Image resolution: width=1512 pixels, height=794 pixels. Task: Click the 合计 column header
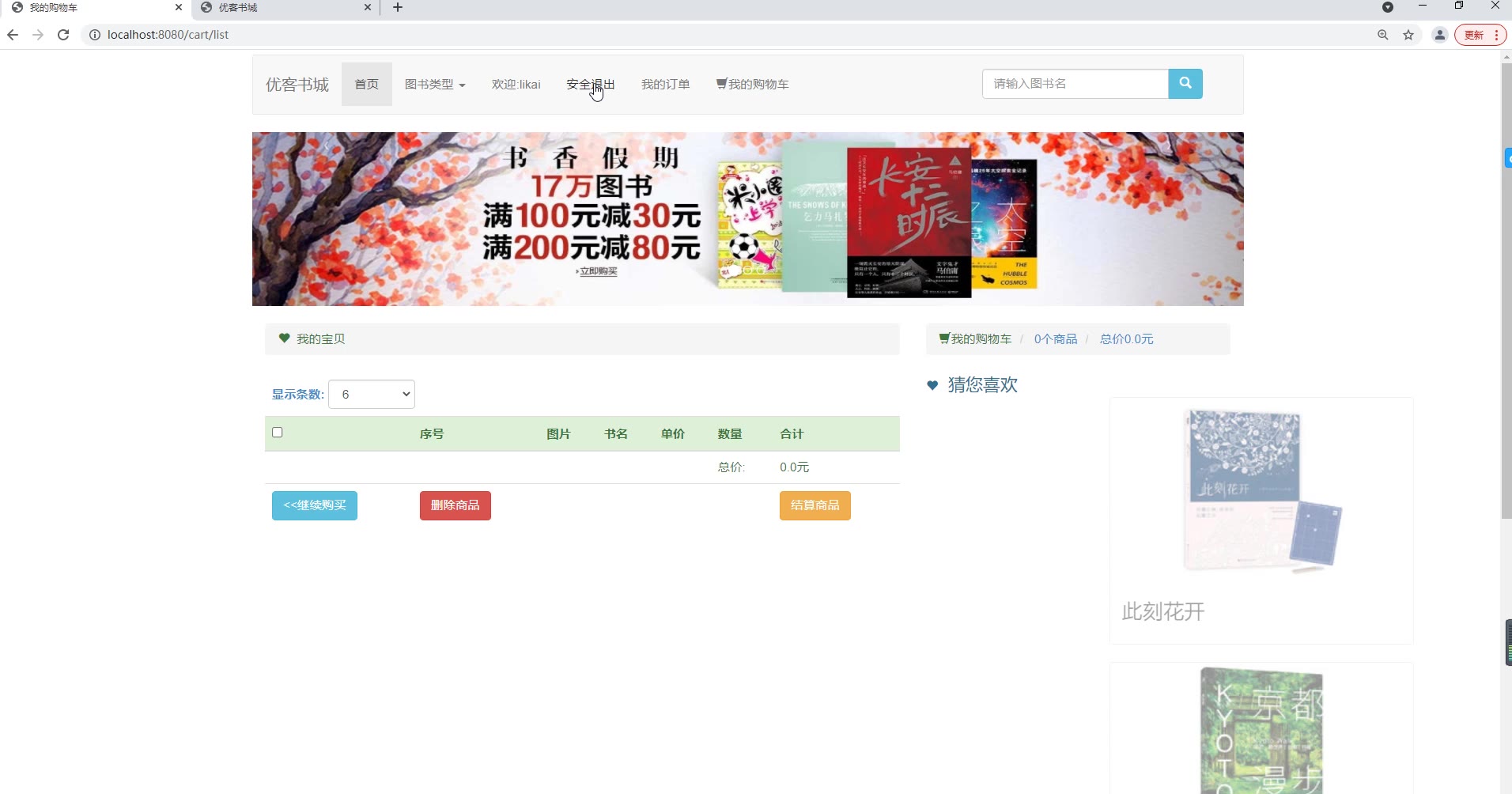(792, 434)
